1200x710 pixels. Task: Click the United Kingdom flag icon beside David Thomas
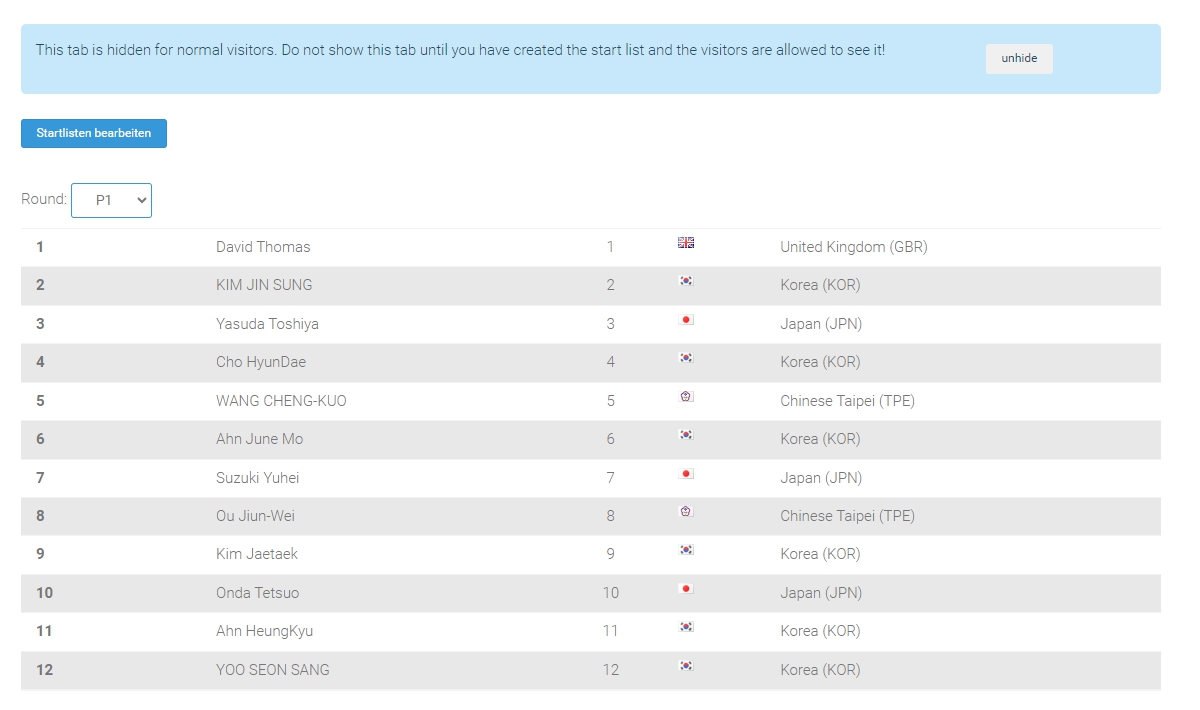pos(686,243)
